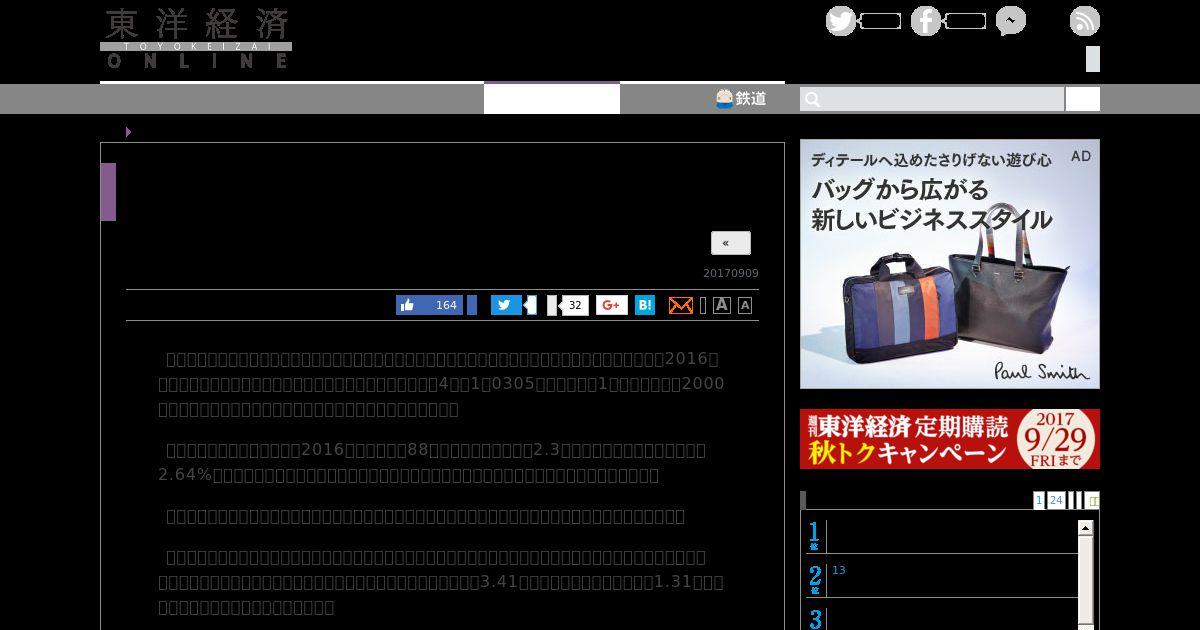Click the Twitter follower count box in header
The height and width of the screenshot is (630, 1200).
880,21
